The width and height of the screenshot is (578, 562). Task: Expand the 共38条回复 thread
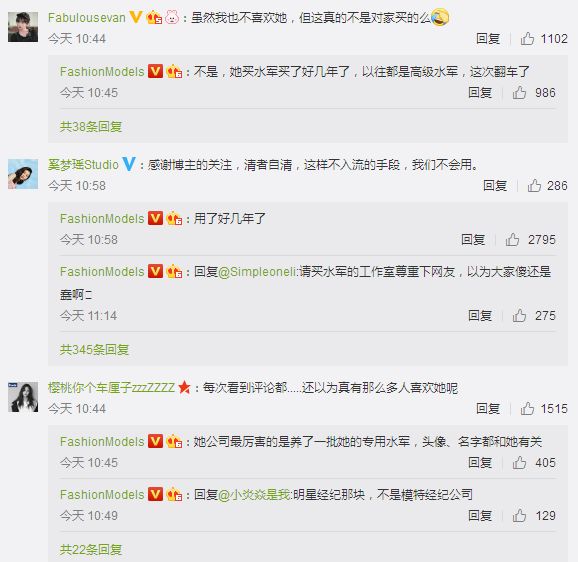pyautogui.click(x=91, y=127)
